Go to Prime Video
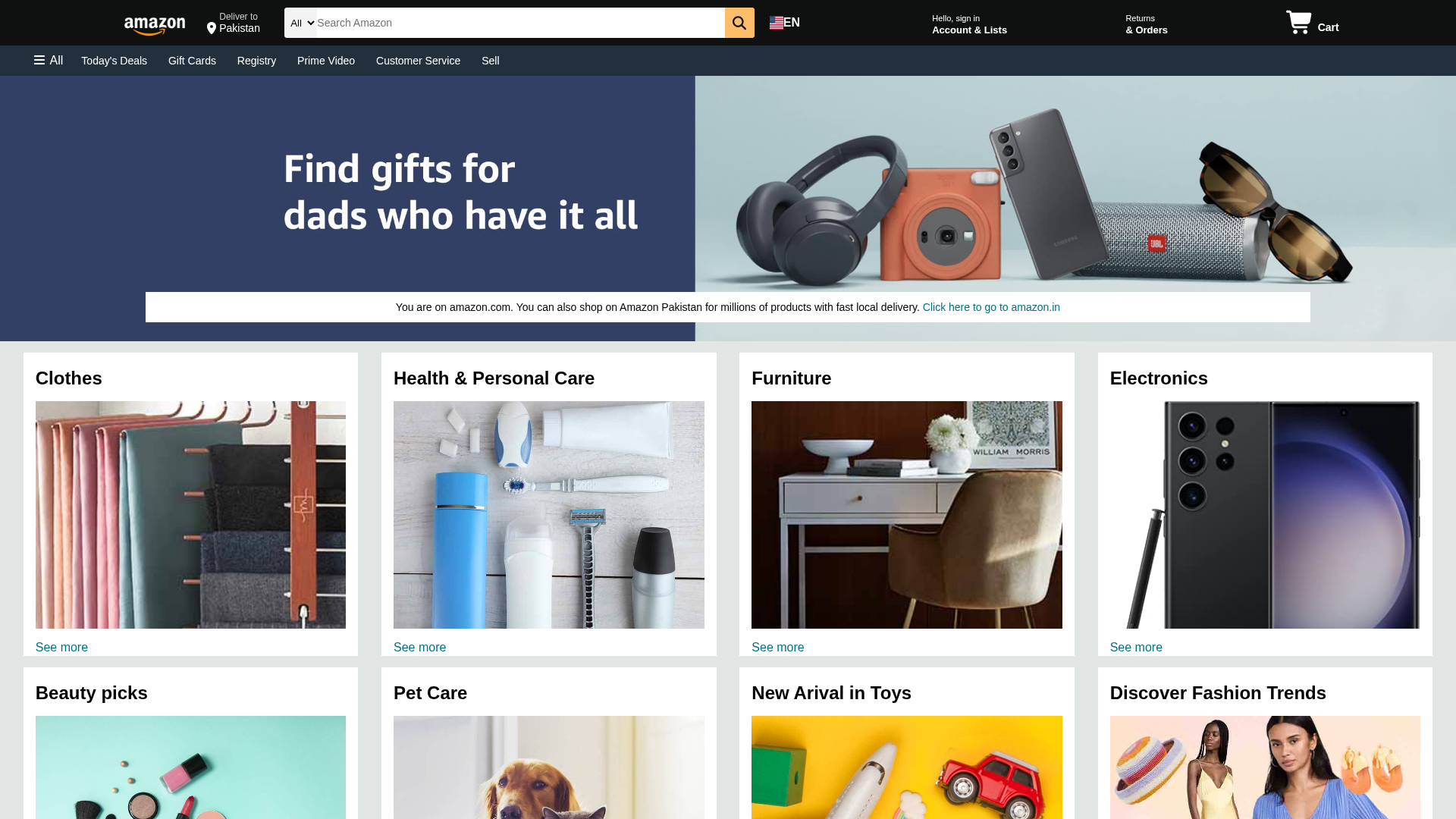The image size is (1456, 819). pos(326,61)
